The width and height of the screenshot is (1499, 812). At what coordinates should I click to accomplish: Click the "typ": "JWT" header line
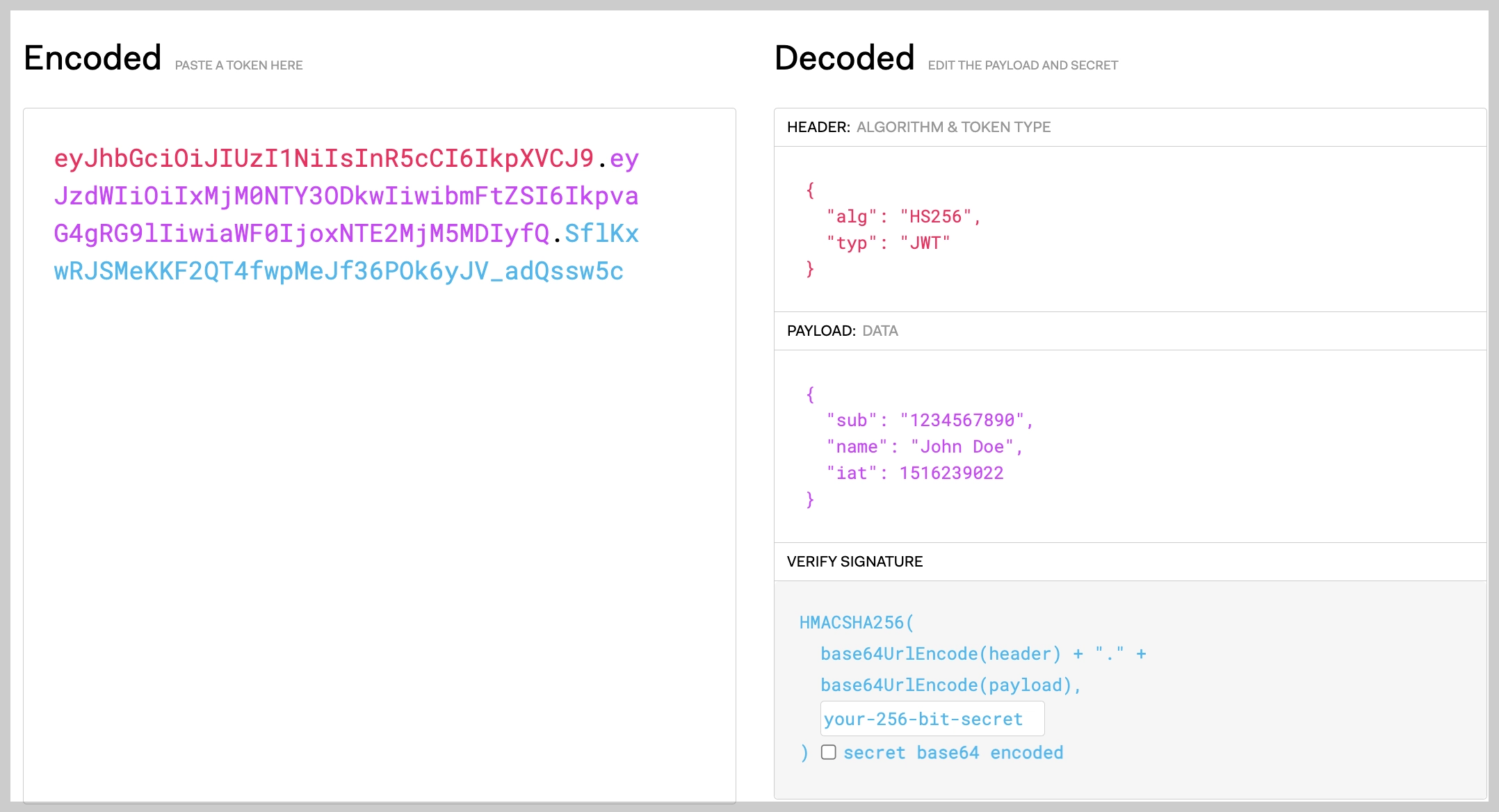(888, 243)
